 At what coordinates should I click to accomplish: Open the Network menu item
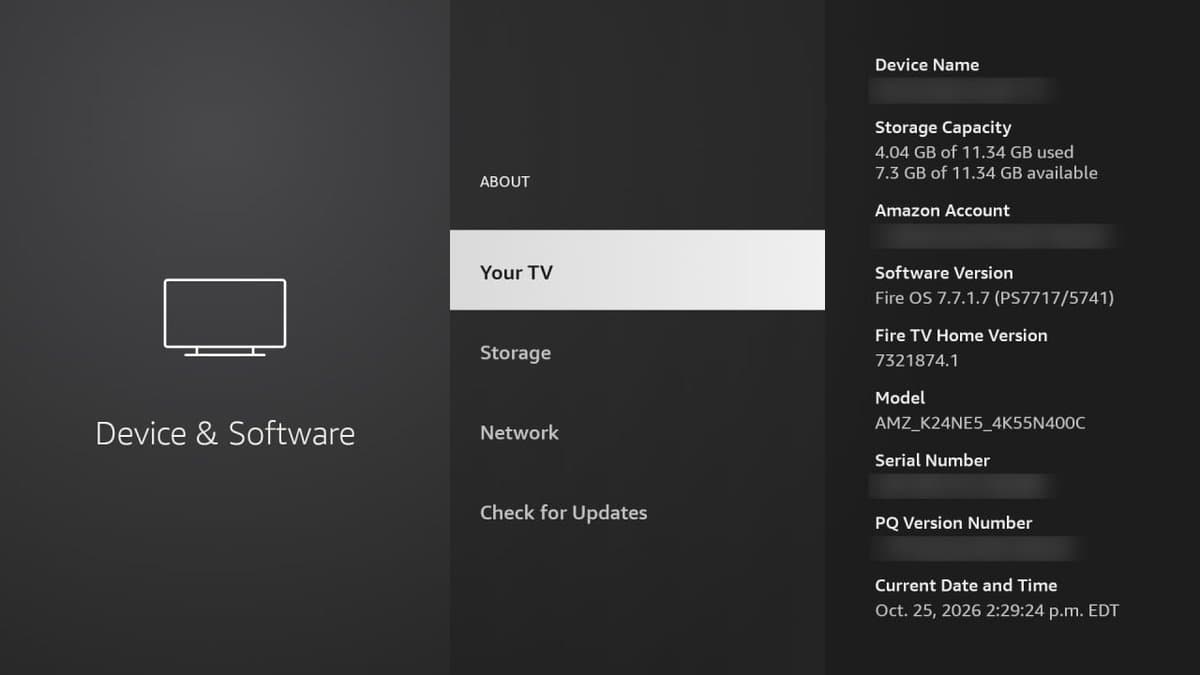pyautogui.click(x=637, y=433)
